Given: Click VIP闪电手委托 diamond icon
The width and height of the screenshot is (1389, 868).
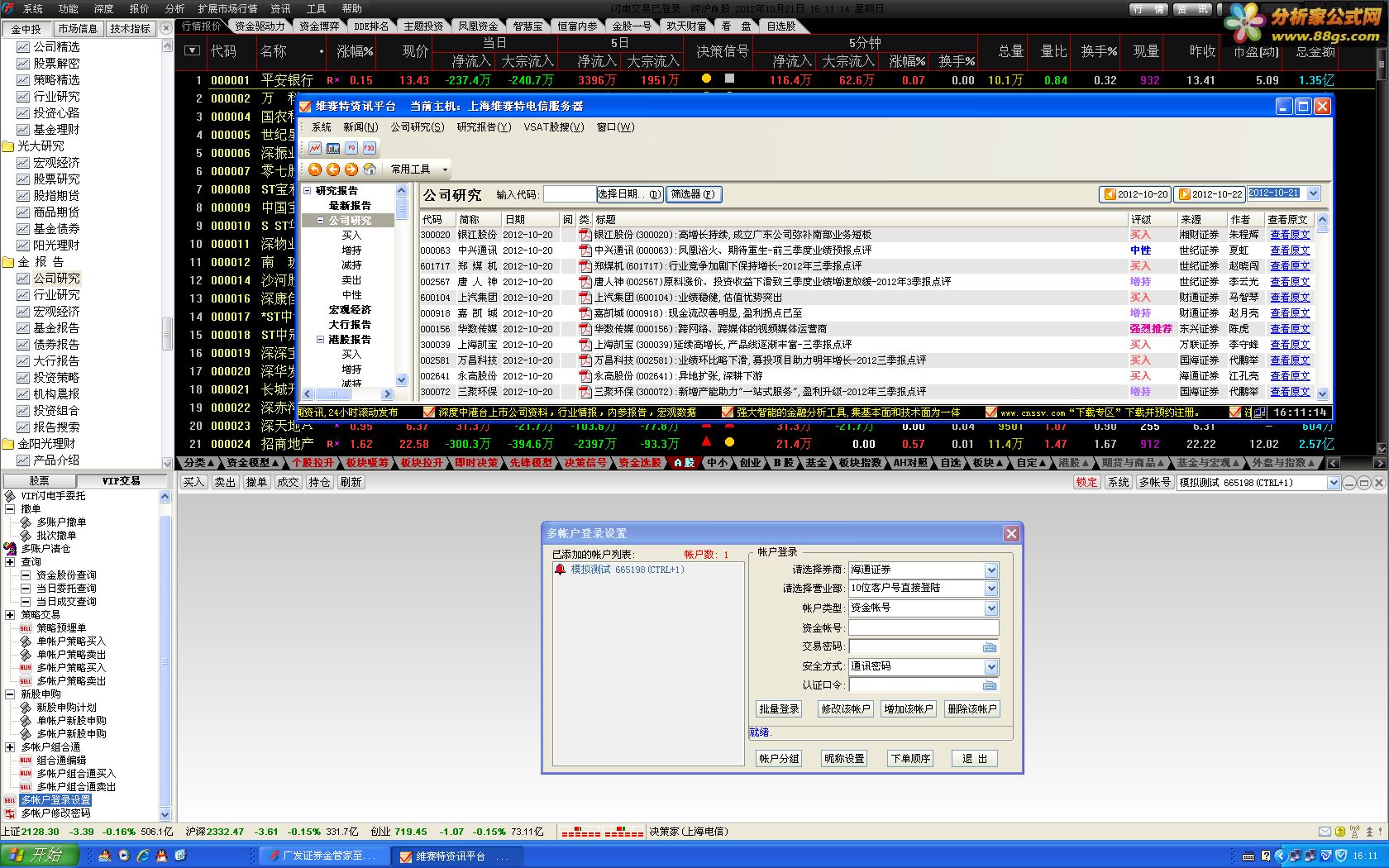Looking at the screenshot, I should pos(10,496).
